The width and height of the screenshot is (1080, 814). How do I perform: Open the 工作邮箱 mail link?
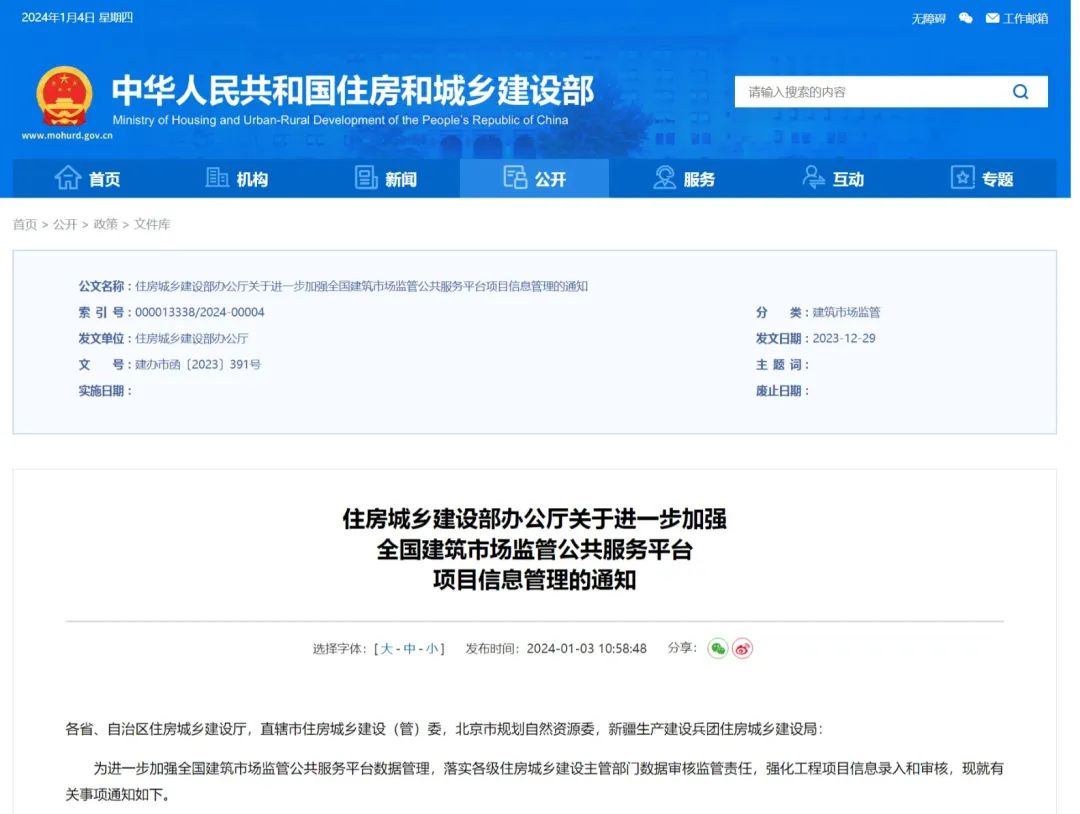pos(1016,18)
